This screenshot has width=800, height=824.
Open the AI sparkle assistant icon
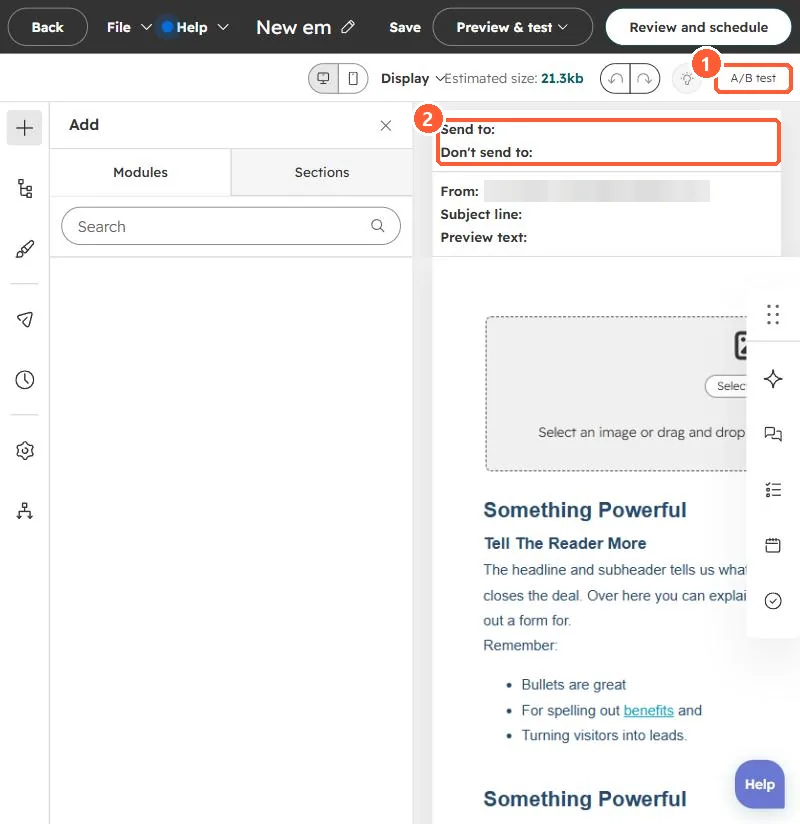pyautogui.click(x=773, y=378)
